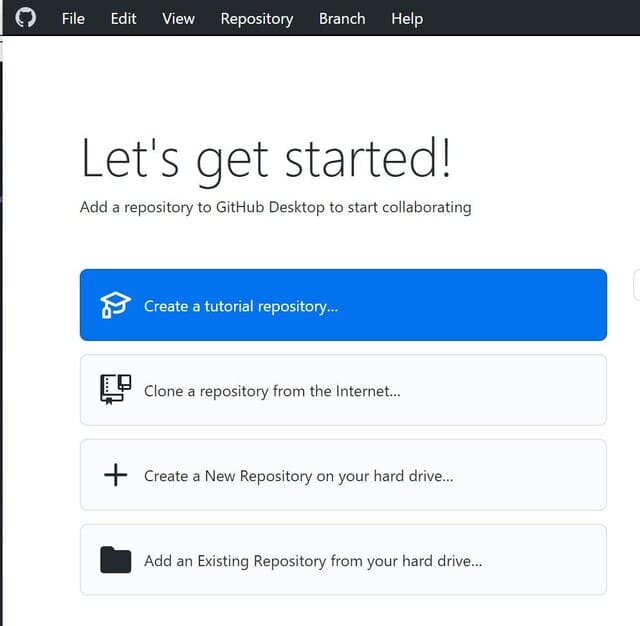Image resolution: width=640 pixels, height=626 pixels.
Task: Click the partially visible panel at right edge
Action: point(636,285)
